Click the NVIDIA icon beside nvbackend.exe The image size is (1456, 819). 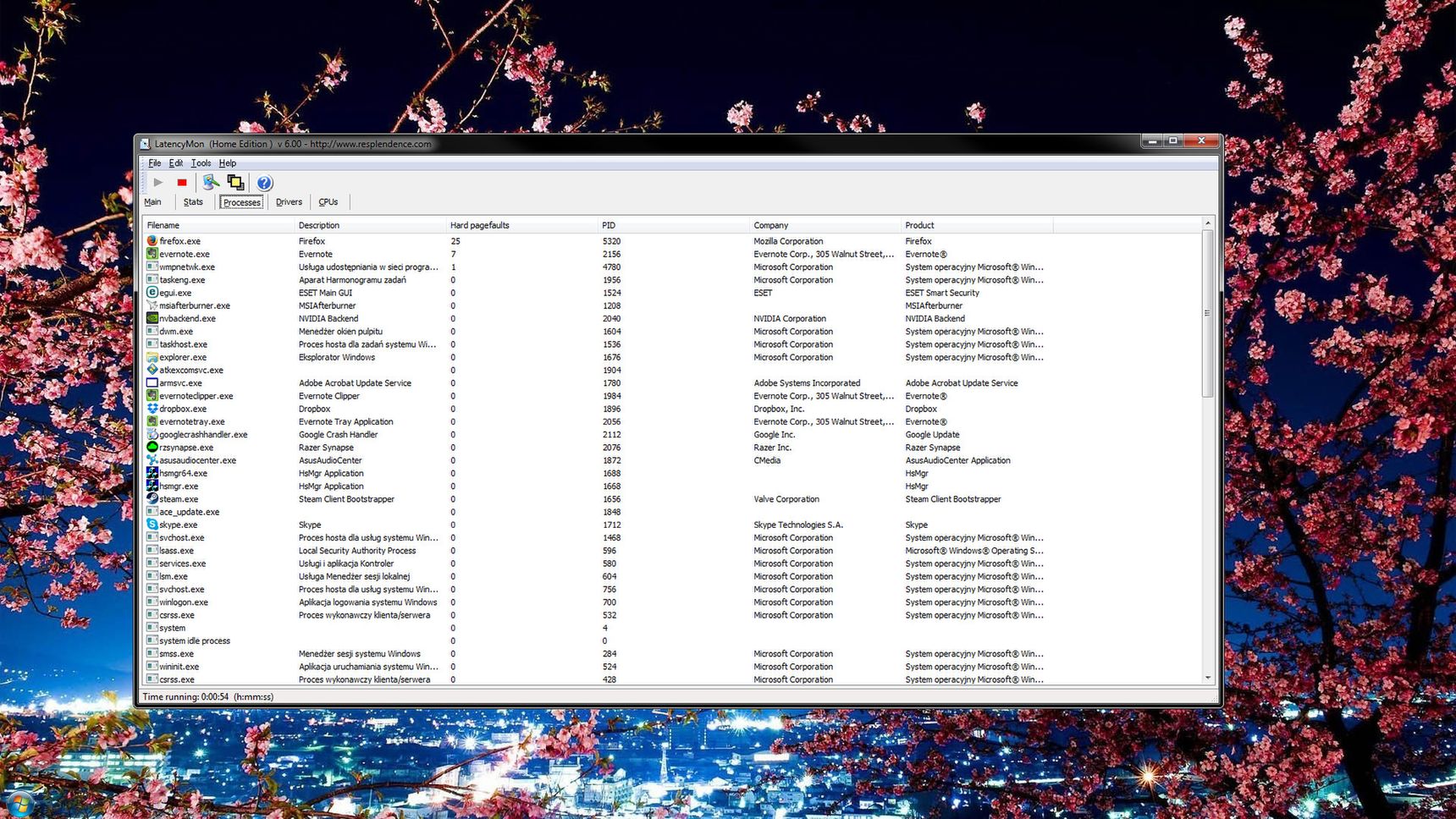[x=152, y=318]
